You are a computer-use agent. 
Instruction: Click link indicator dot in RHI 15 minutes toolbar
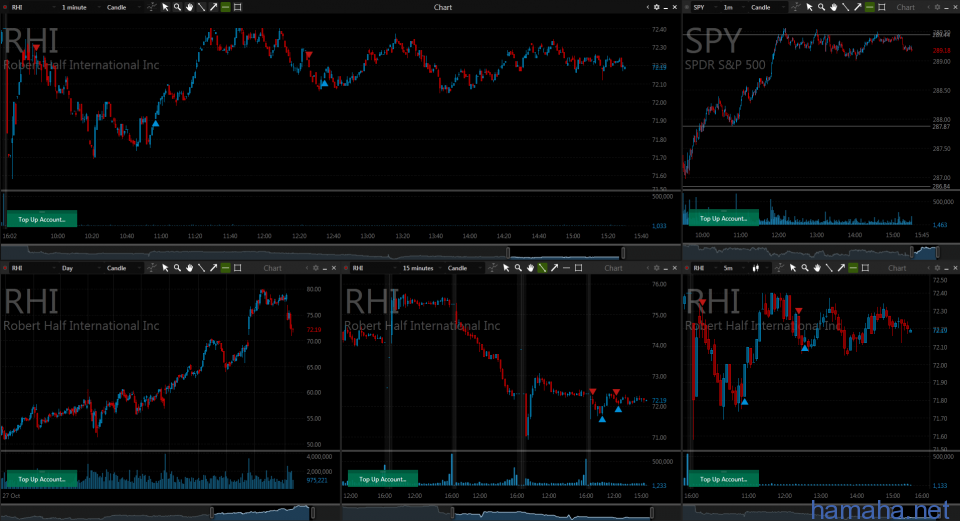click(346, 268)
